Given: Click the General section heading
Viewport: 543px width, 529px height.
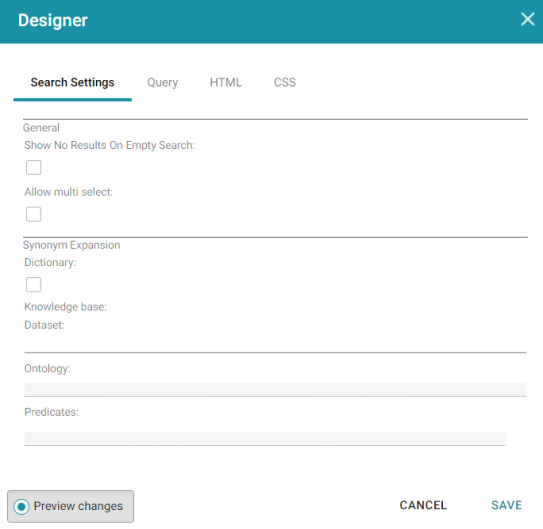Looking at the screenshot, I should 41,128.
